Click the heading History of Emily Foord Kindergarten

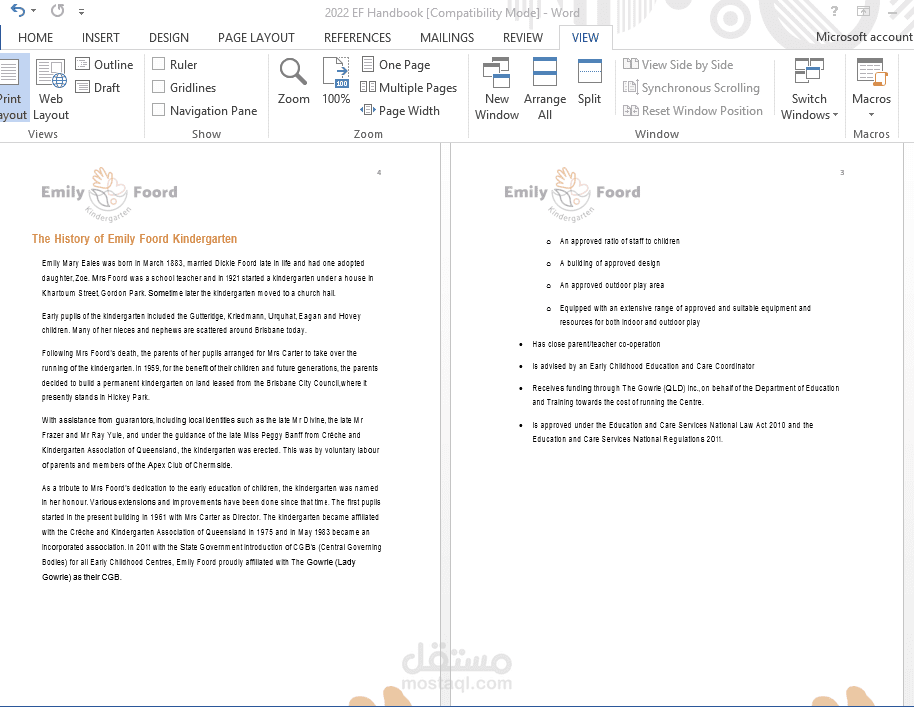pos(135,238)
